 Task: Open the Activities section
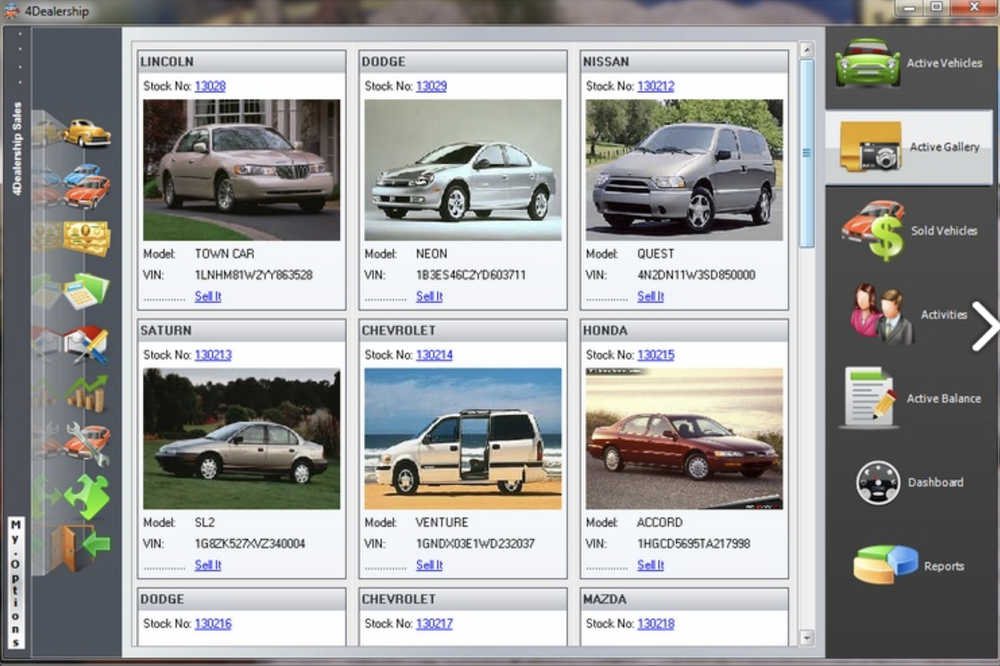(x=910, y=314)
